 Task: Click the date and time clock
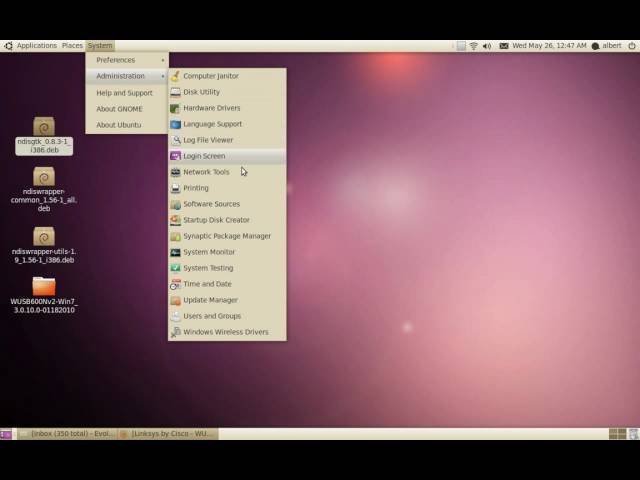point(549,46)
